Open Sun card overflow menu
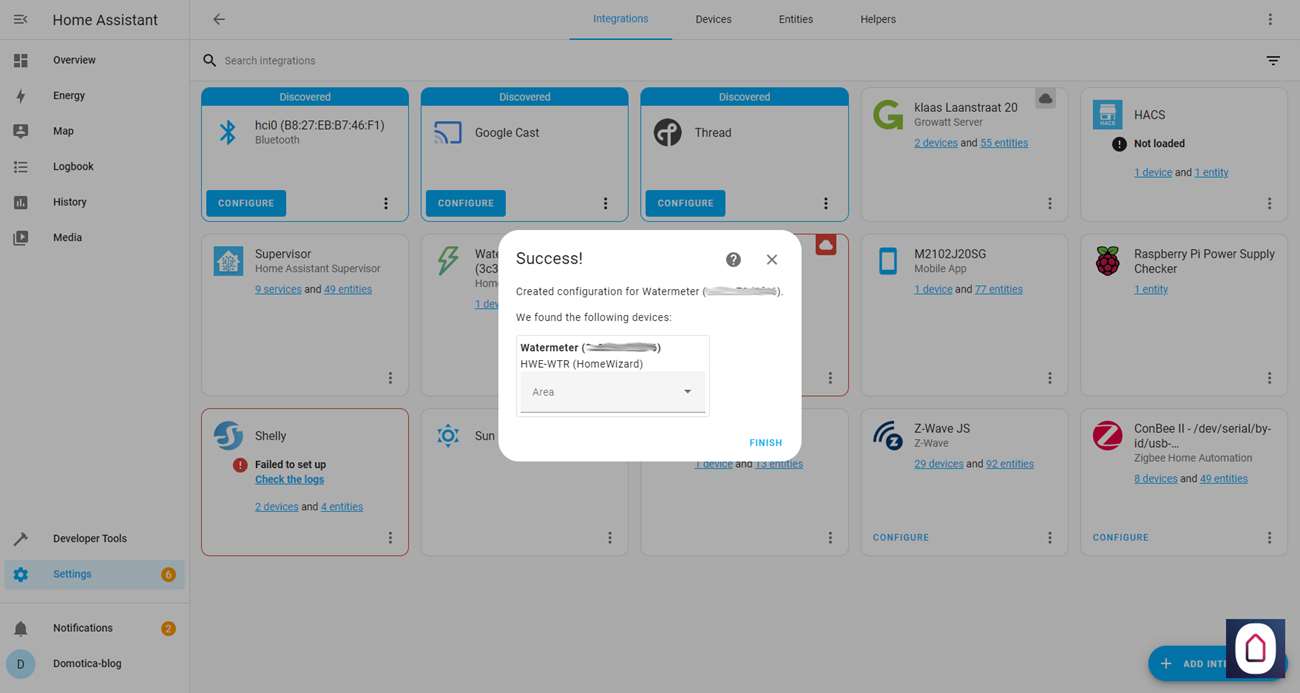This screenshot has width=1300, height=693. 610,537
